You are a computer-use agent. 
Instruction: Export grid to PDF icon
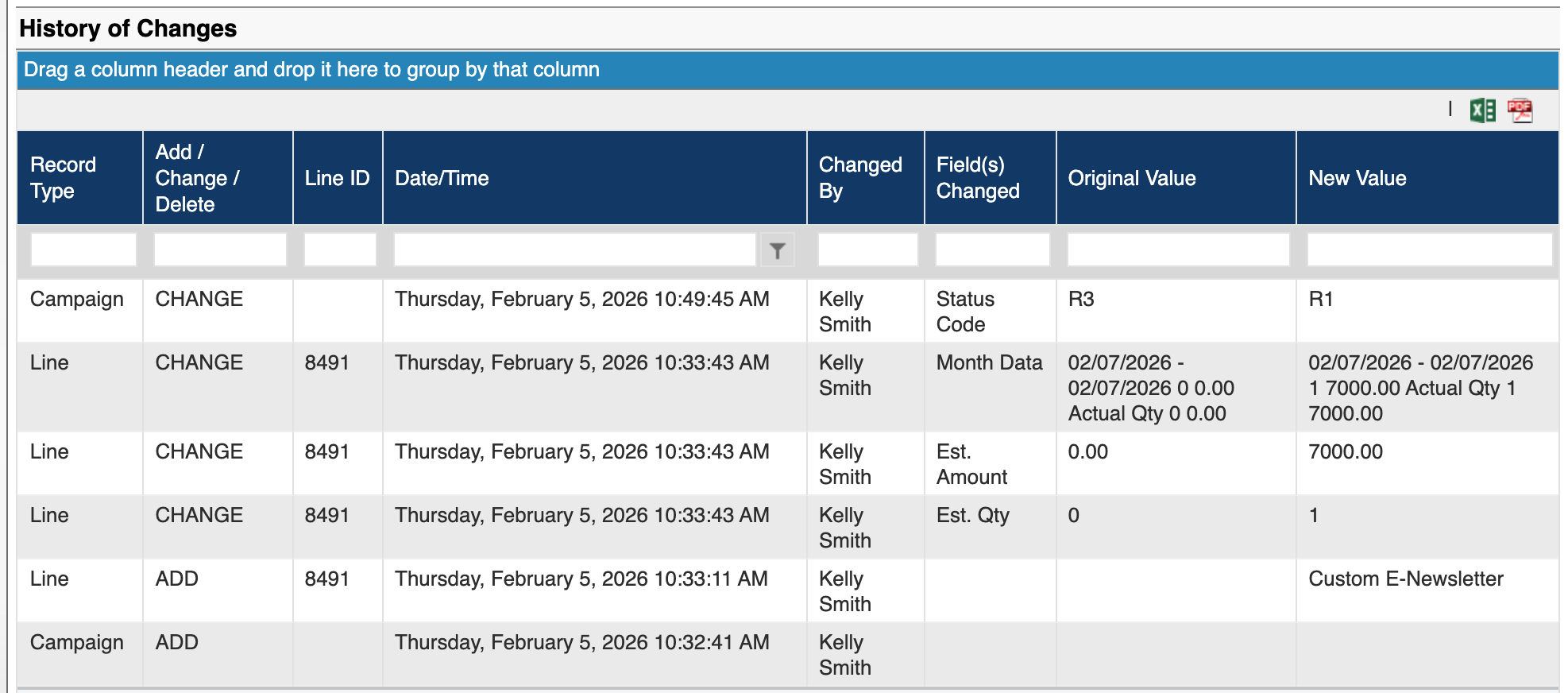[1520, 110]
